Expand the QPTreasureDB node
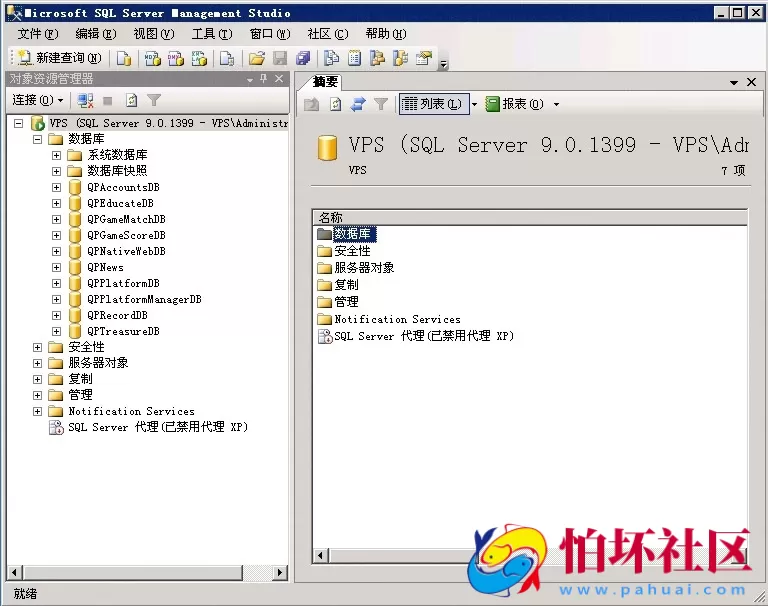 tap(56, 331)
